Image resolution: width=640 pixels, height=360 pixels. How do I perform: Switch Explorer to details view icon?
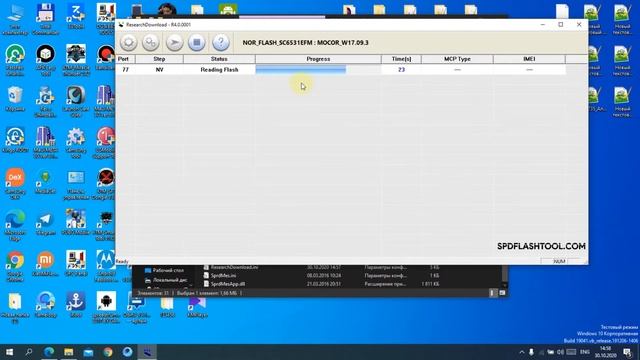coord(492,293)
